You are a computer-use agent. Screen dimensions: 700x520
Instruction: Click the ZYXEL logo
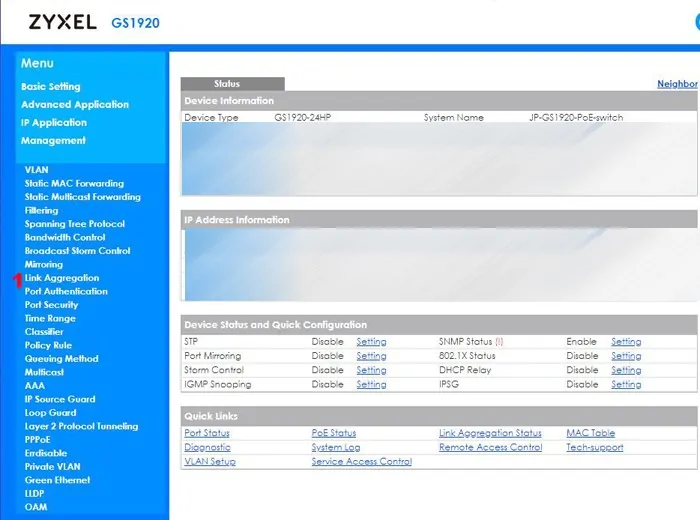(x=62, y=21)
